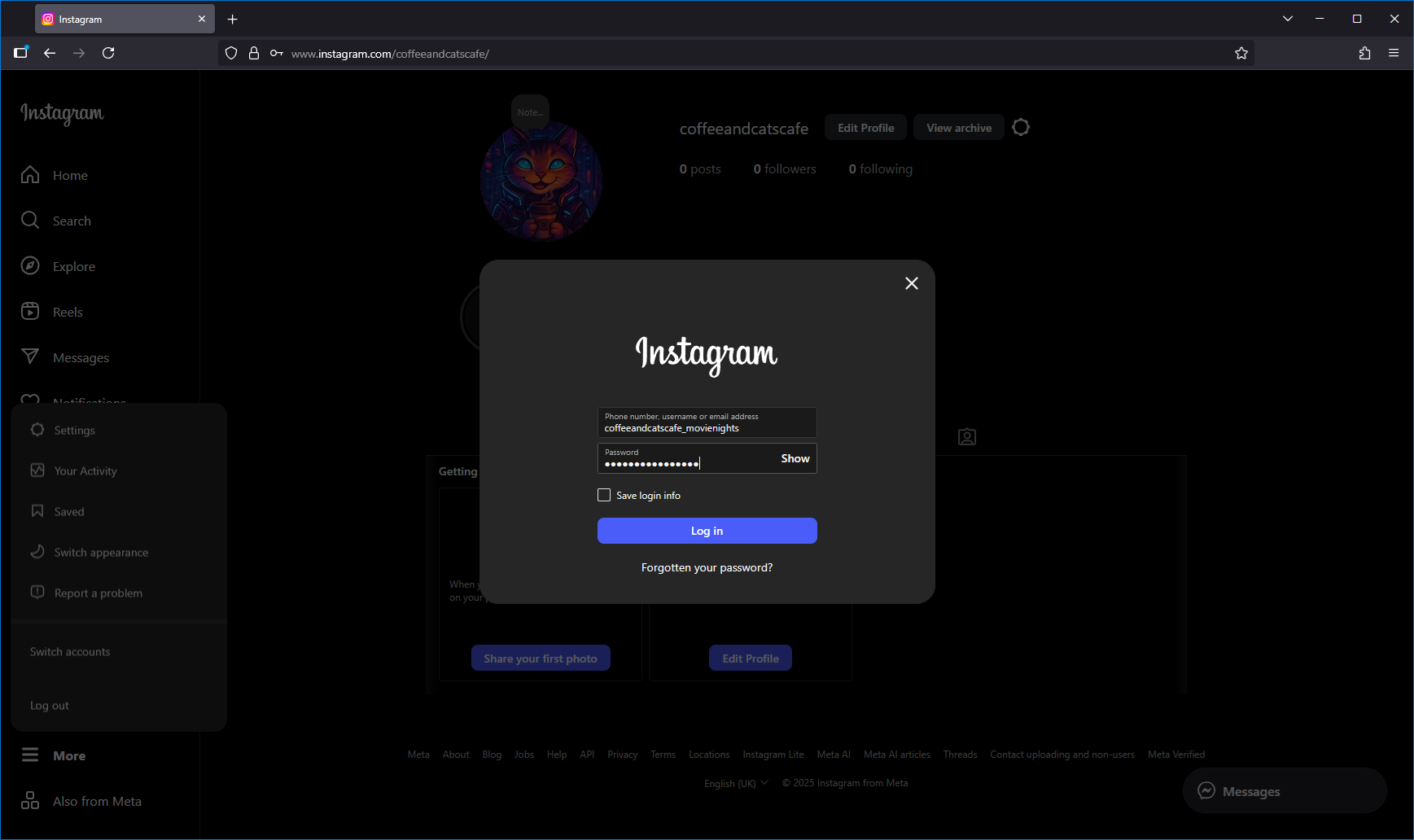Reveal password with the Show button
Viewport: 1414px width, 840px height.
[795, 458]
